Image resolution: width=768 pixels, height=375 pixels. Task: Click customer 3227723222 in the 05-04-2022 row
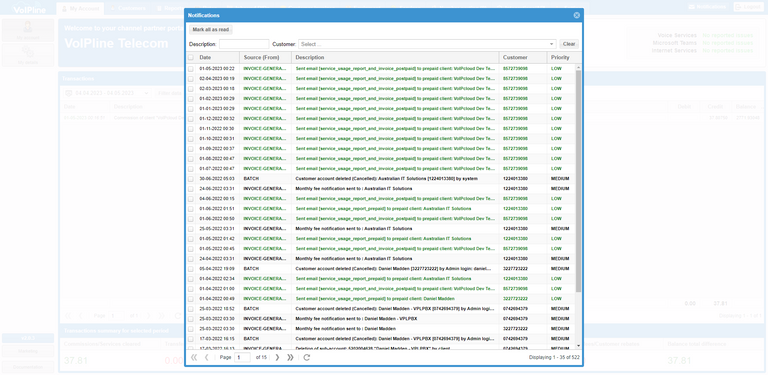(515, 268)
